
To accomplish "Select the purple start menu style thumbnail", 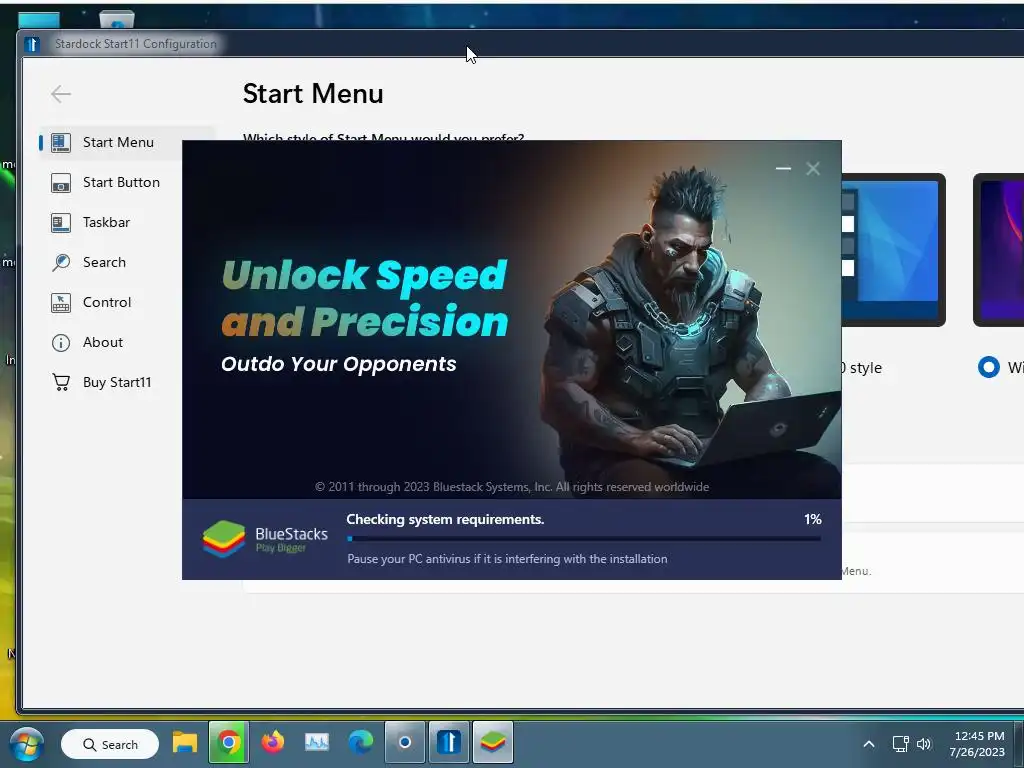I will pyautogui.click(x=999, y=249).
